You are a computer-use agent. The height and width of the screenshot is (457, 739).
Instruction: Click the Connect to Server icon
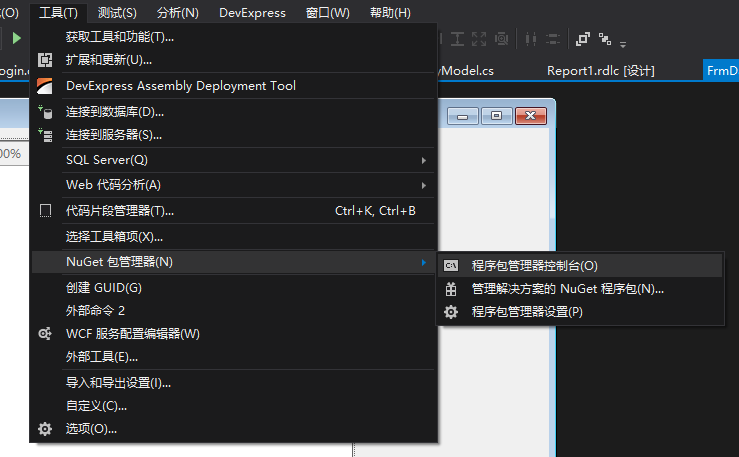point(45,135)
